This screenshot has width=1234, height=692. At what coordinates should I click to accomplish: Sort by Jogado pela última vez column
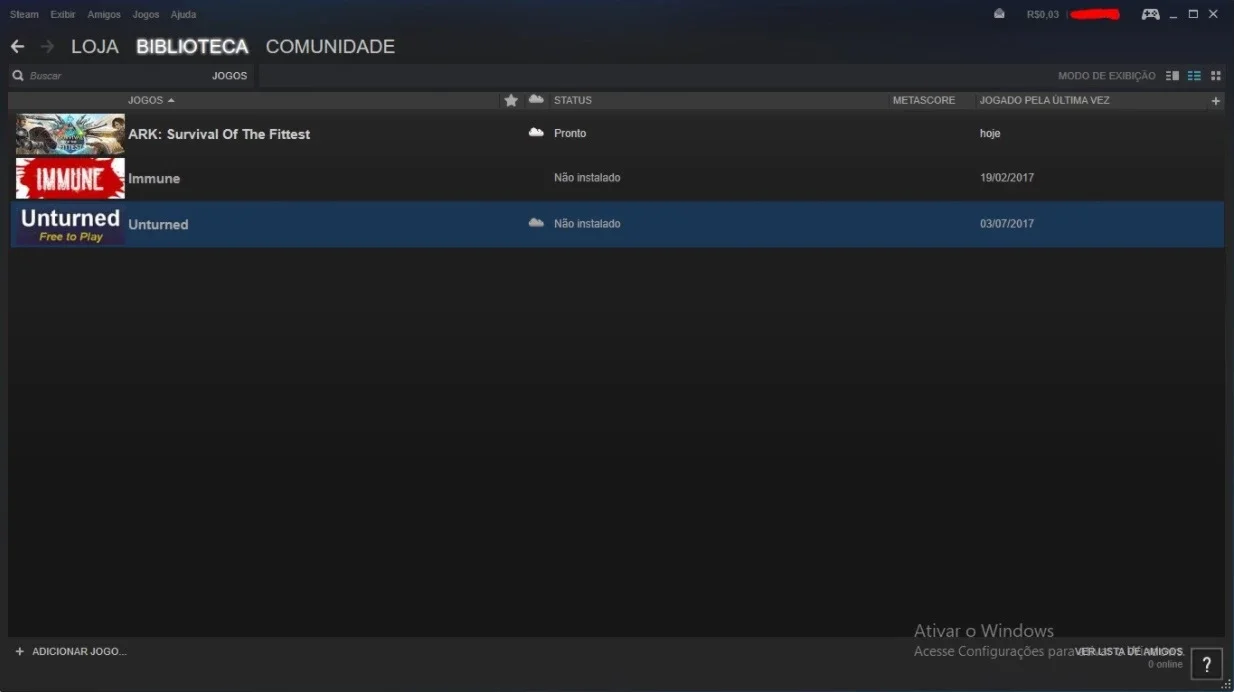(1045, 101)
